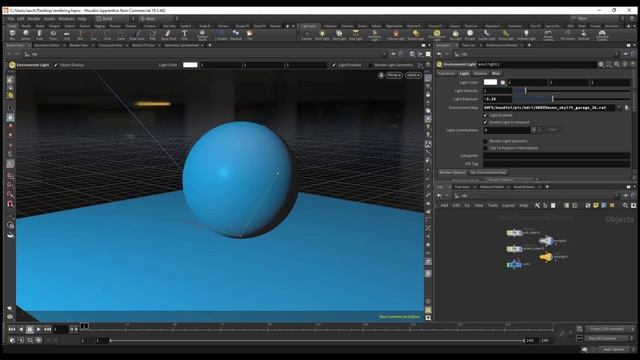The image size is (640, 360).
Task: Open the viewport obj path dropdown
Action: click(x=384, y=54)
